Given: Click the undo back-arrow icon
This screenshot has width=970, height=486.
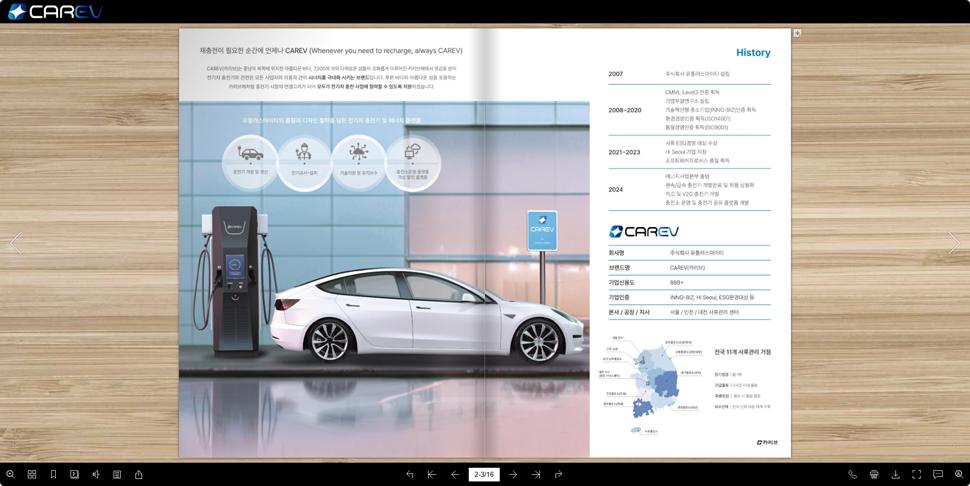Looking at the screenshot, I should coord(410,475).
